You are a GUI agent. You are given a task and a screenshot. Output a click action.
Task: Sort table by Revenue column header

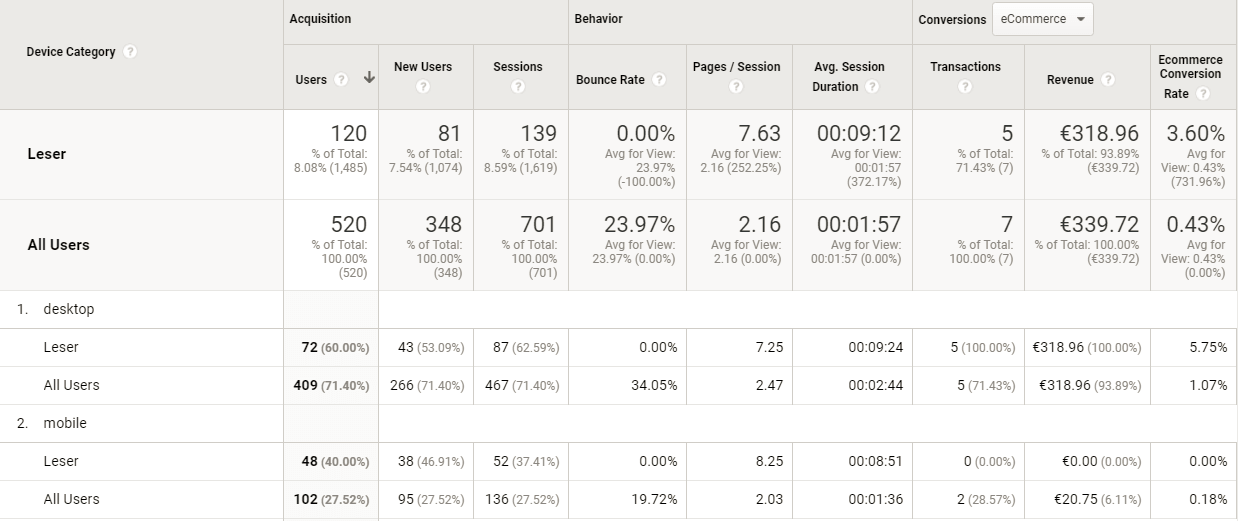[1070, 80]
